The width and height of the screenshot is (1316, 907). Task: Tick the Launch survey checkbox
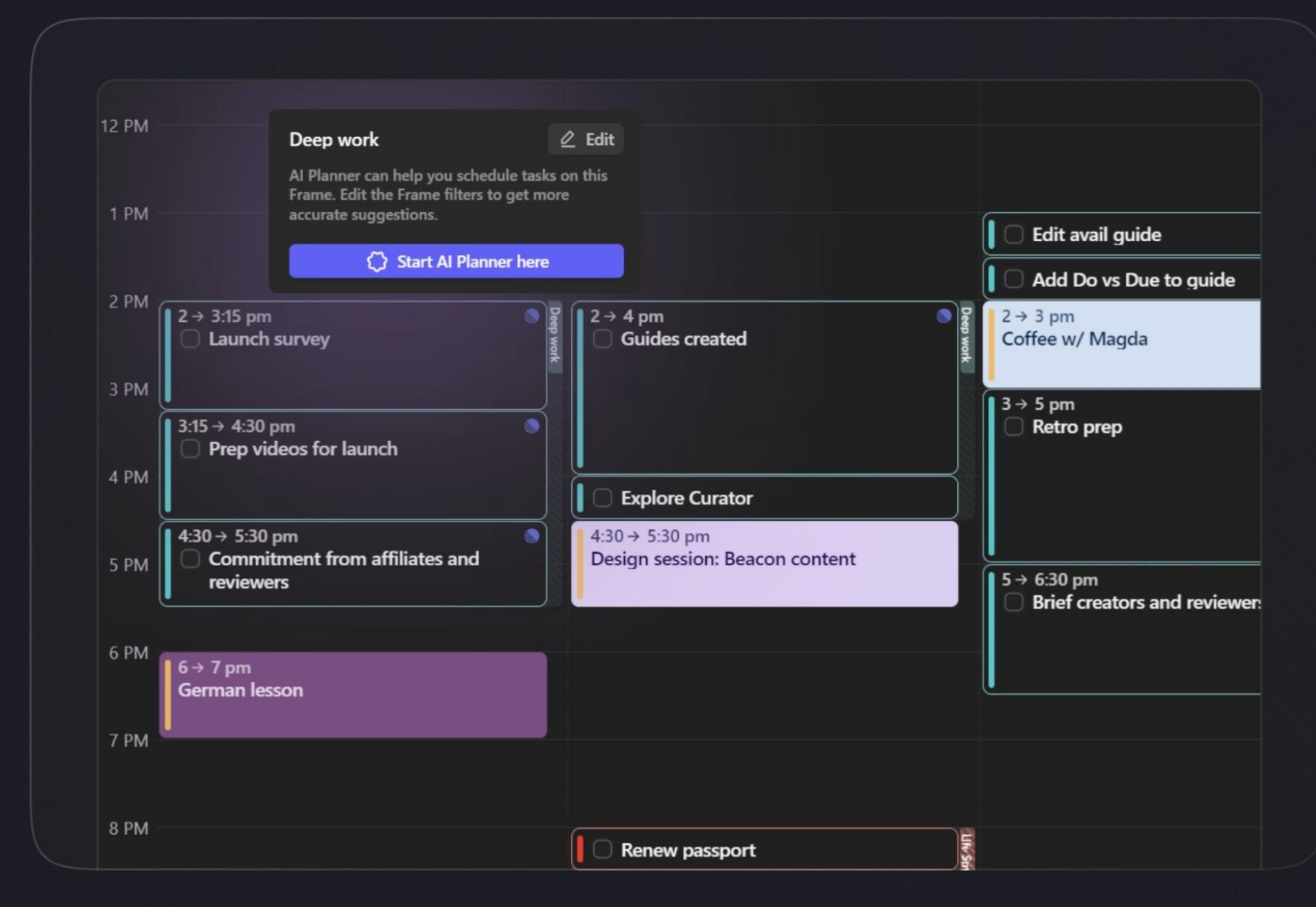190,339
